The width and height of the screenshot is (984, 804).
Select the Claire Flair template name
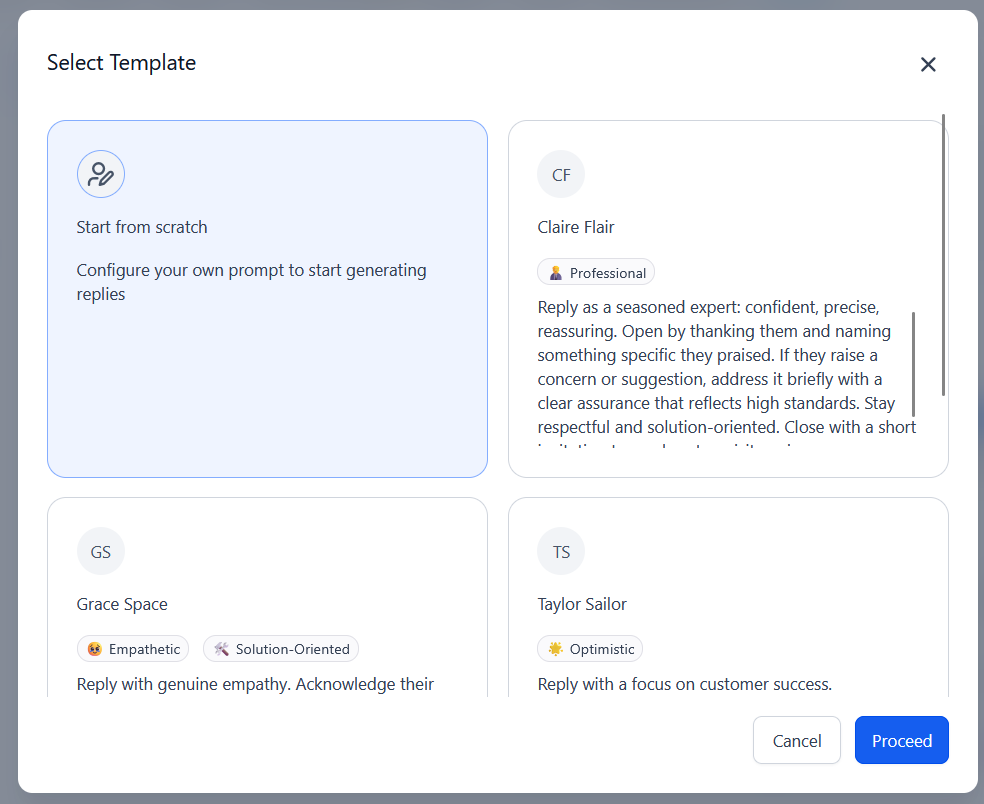[575, 227]
